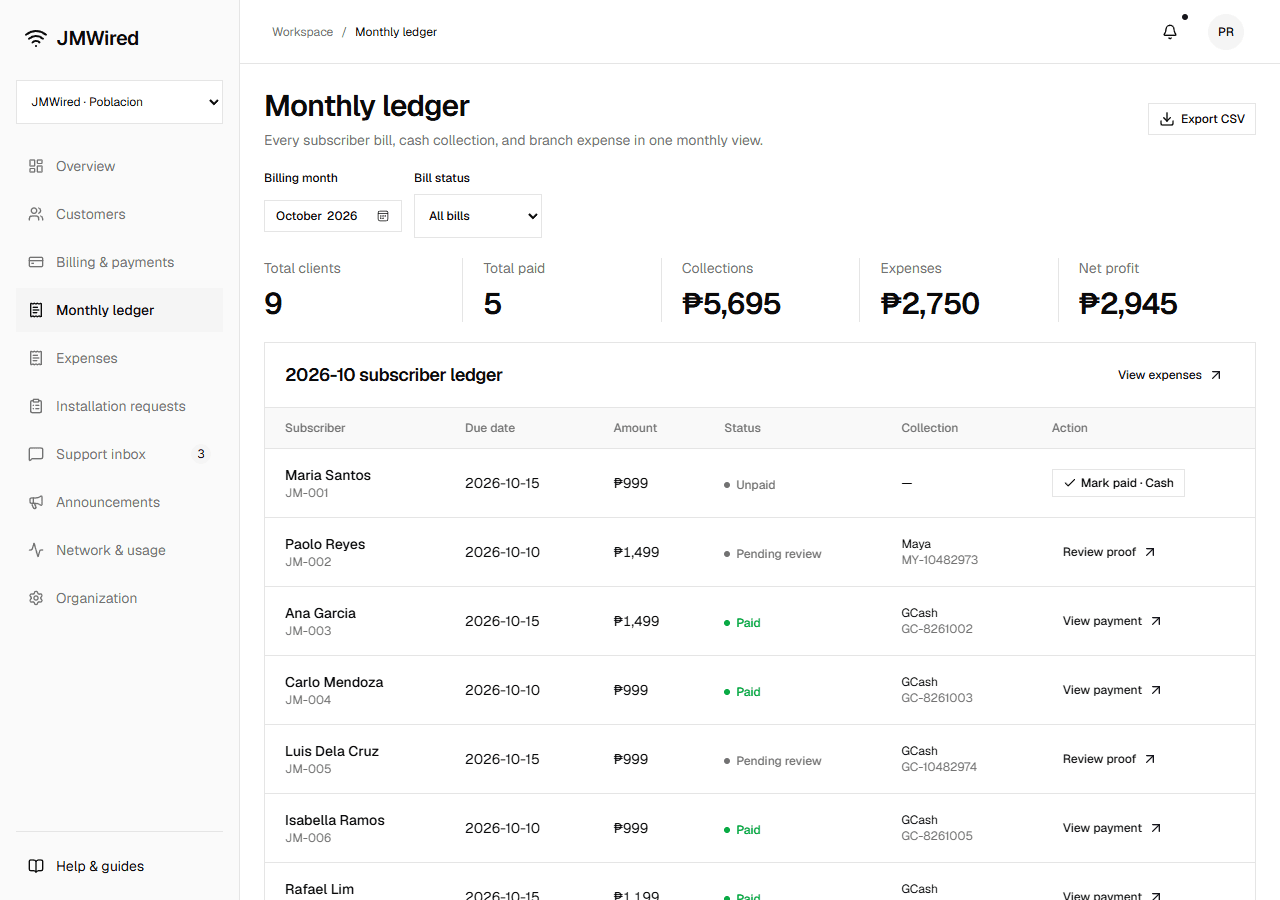1280x900 pixels.
Task: Open the JMWired · Poblacion branch selector
Action: pos(119,102)
